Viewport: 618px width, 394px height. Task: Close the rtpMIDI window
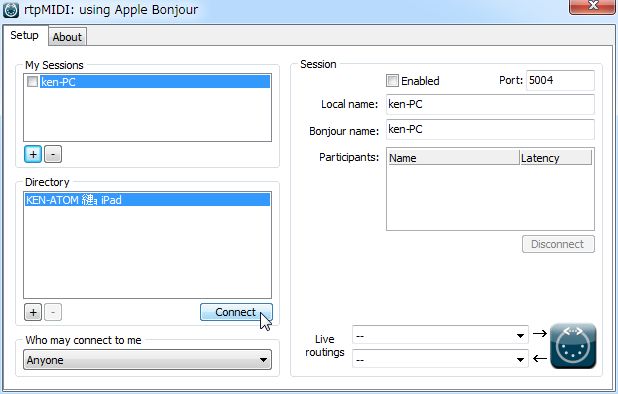(592, 6)
